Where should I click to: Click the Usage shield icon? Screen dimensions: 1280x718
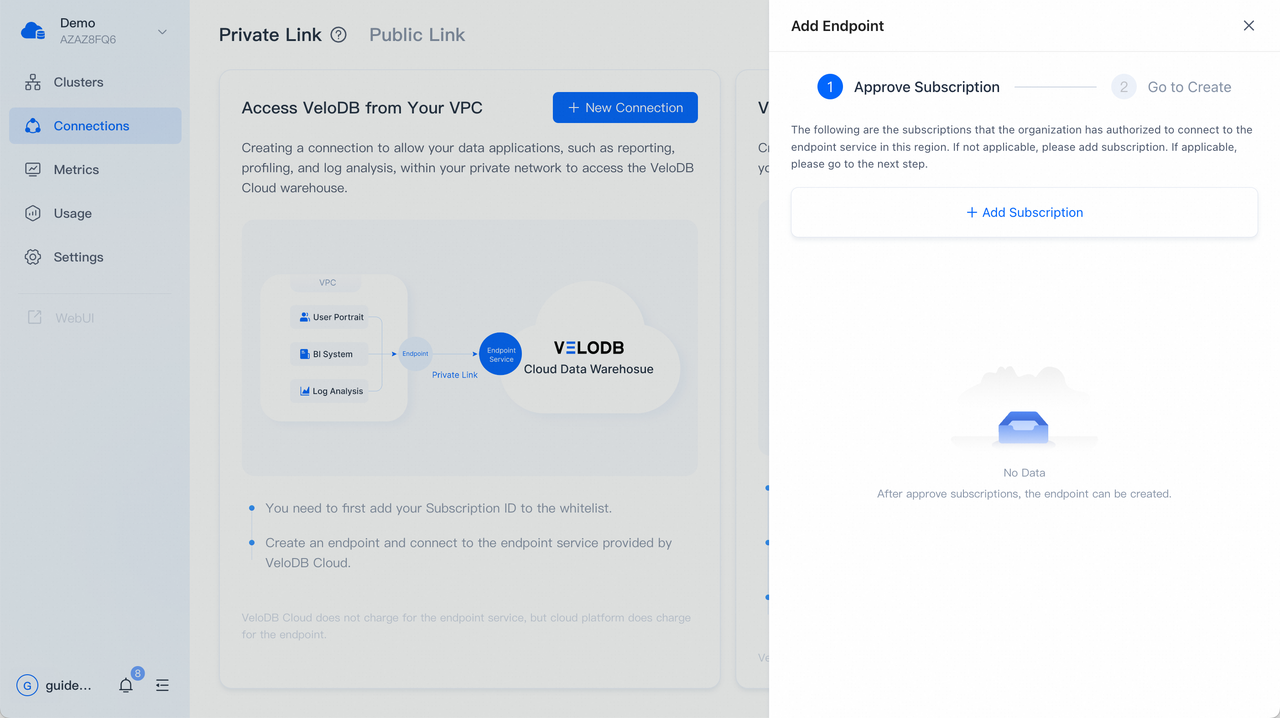pyautogui.click(x=33, y=213)
